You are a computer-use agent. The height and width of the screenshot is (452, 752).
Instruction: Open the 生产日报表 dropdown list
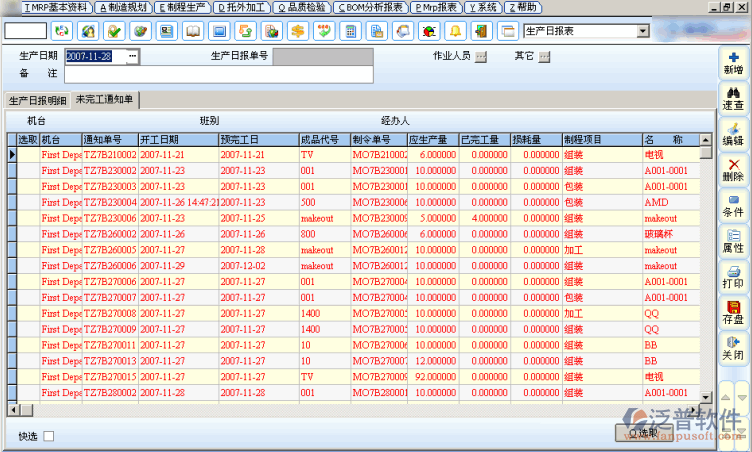click(x=641, y=31)
